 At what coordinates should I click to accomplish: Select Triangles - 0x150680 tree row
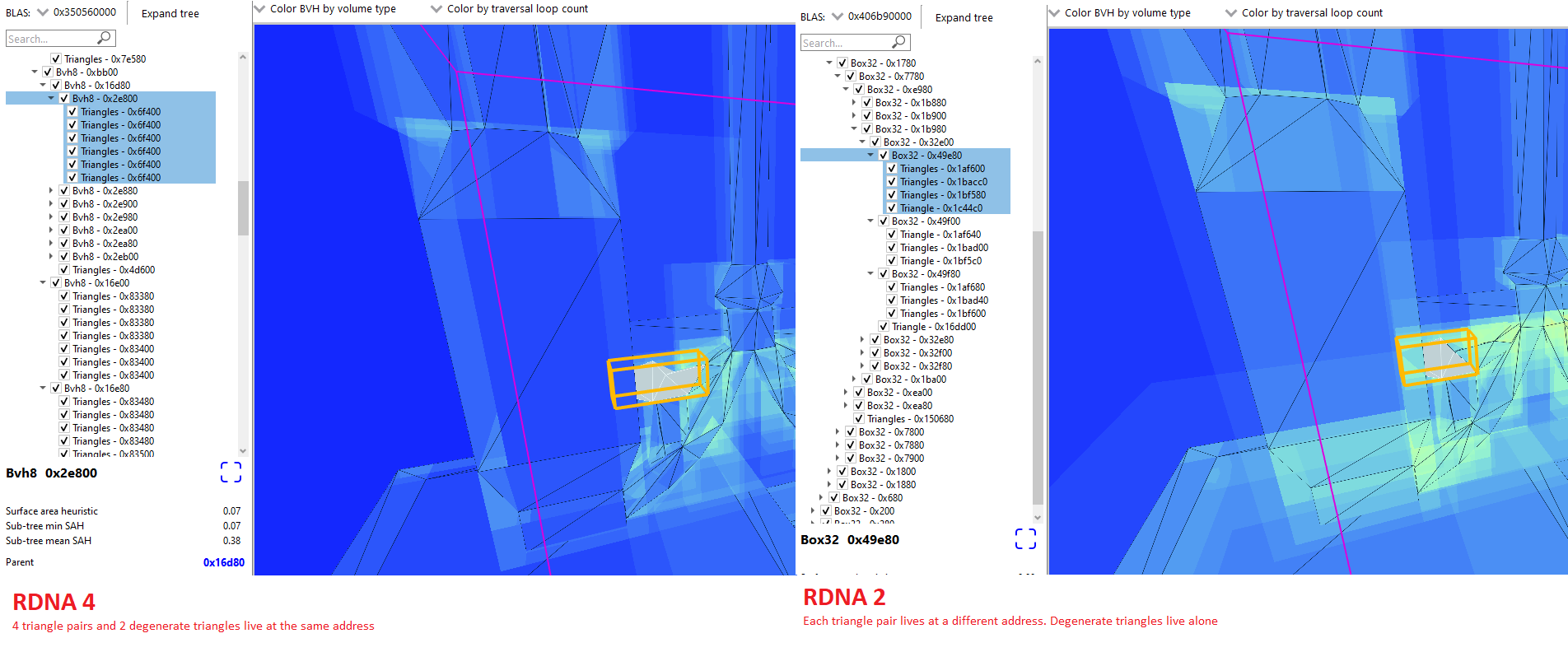910,419
